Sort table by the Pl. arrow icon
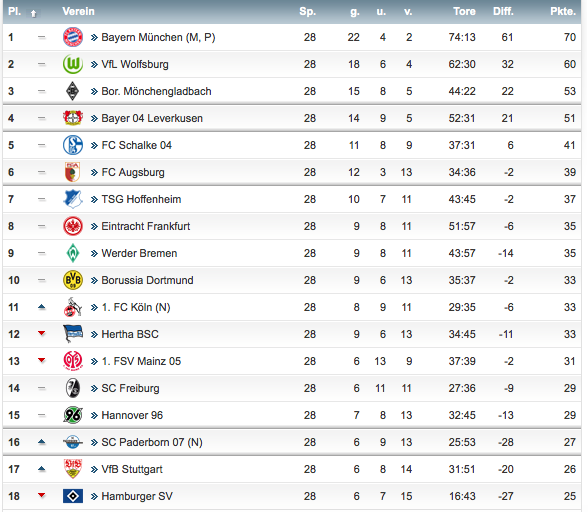The height and width of the screenshot is (512, 588). [x=33, y=14]
